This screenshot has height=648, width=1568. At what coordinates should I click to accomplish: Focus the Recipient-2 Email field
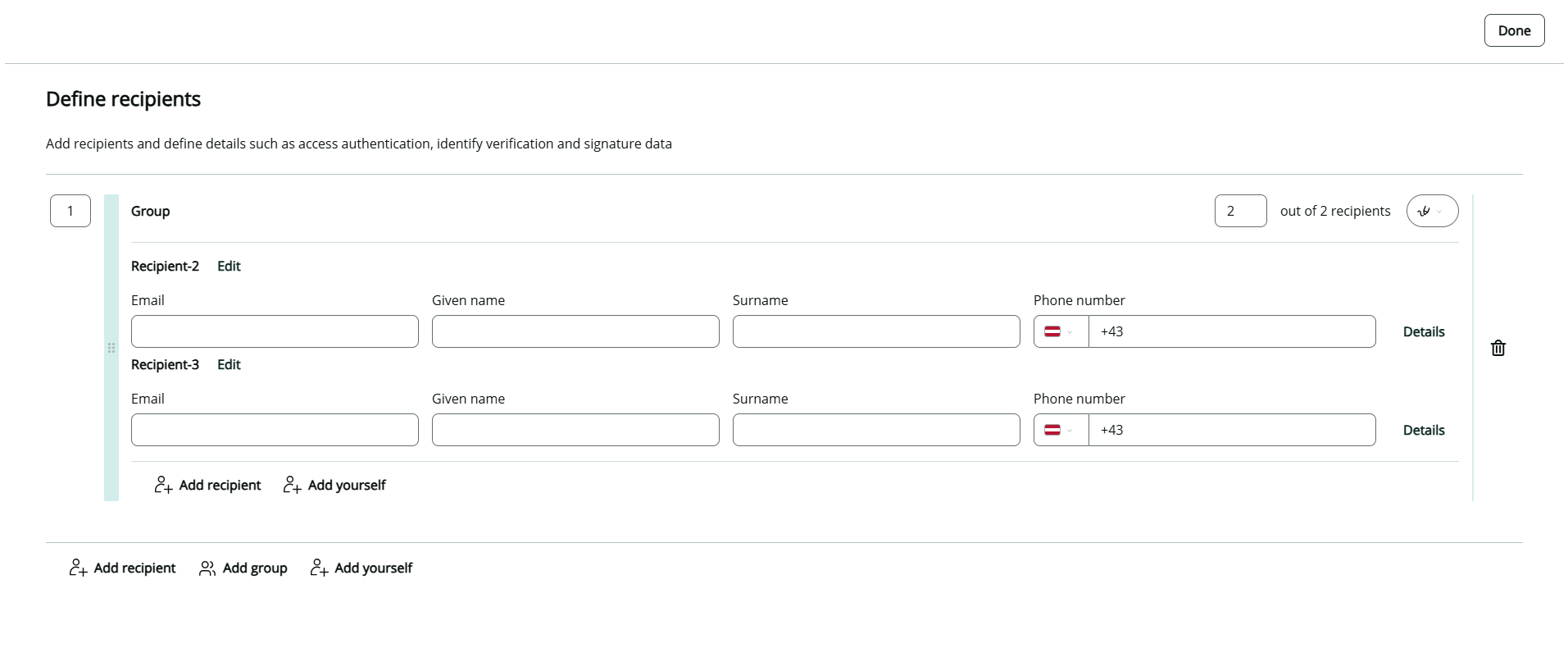(275, 331)
